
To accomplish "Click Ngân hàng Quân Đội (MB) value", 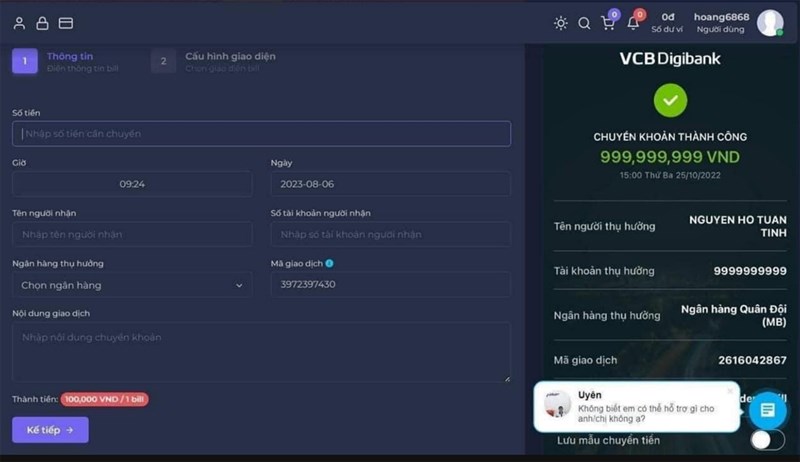I will click(x=734, y=316).
